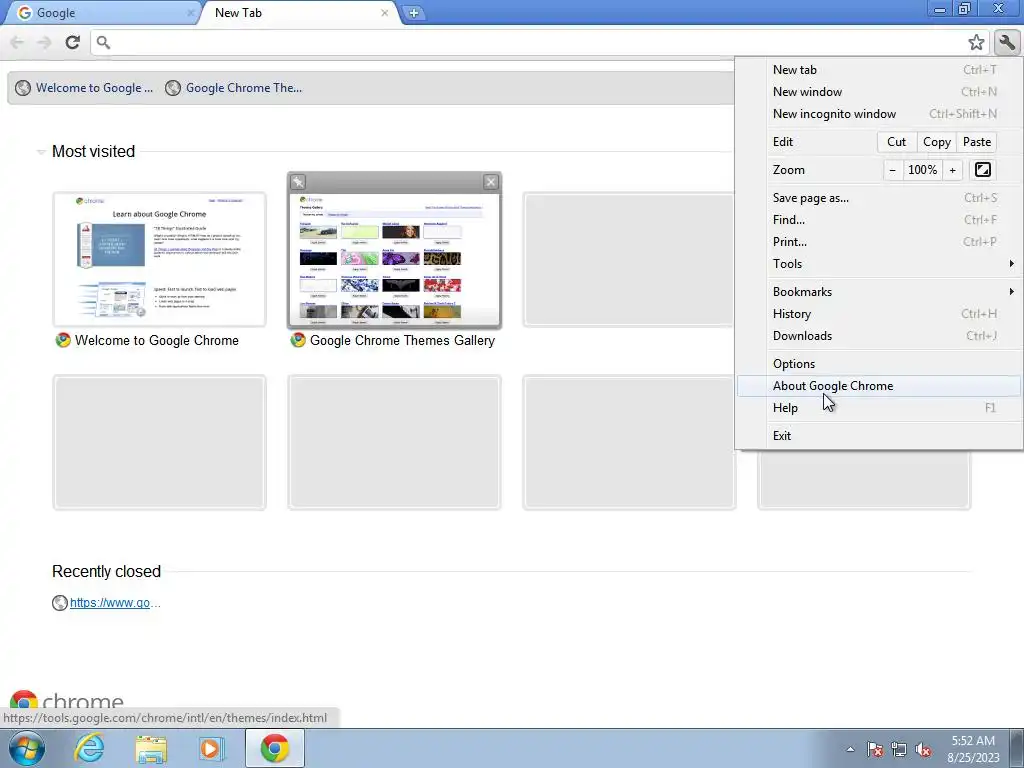The width and height of the screenshot is (1024, 768).
Task: Click the Copy button
Action: pyautogui.click(x=936, y=142)
